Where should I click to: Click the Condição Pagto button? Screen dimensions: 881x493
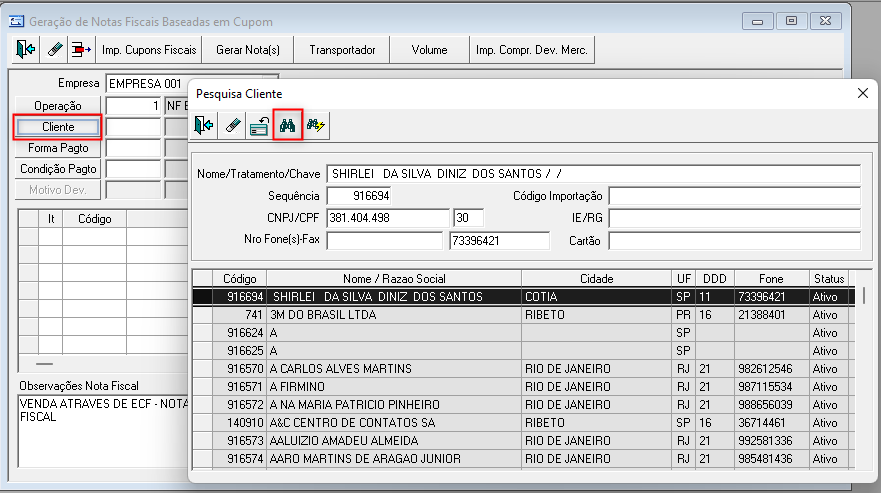point(58,169)
